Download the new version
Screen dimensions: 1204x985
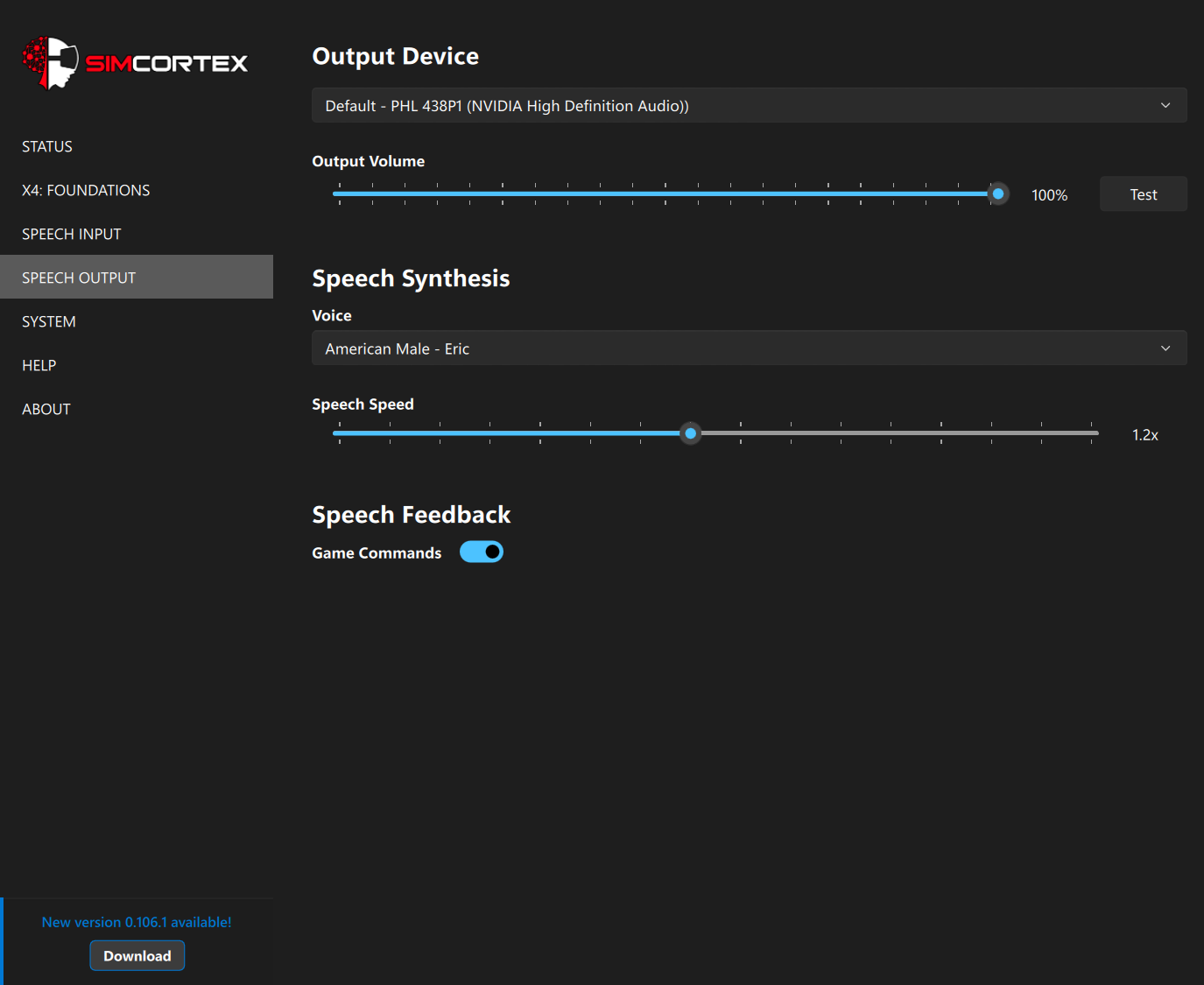click(x=137, y=956)
